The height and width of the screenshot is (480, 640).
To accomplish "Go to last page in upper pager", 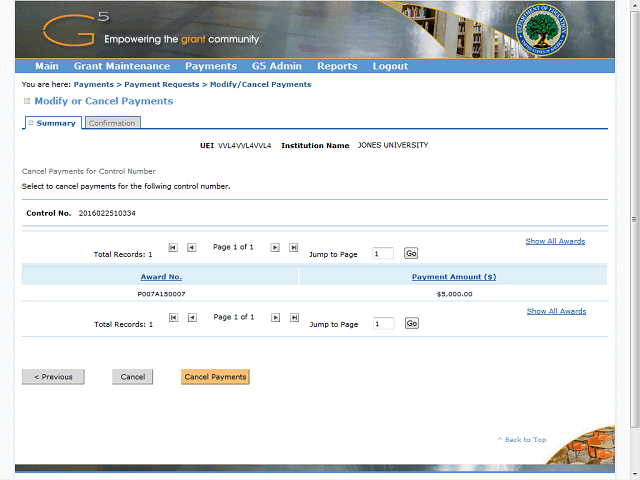I will click(x=293, y=247).
